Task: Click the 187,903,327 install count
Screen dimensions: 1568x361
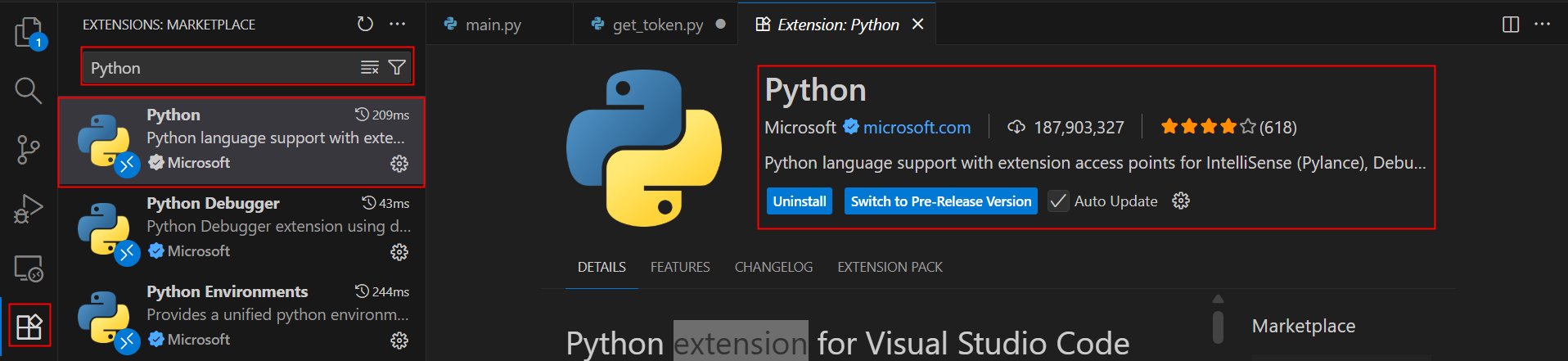Action: click(x=1066, y=128)
